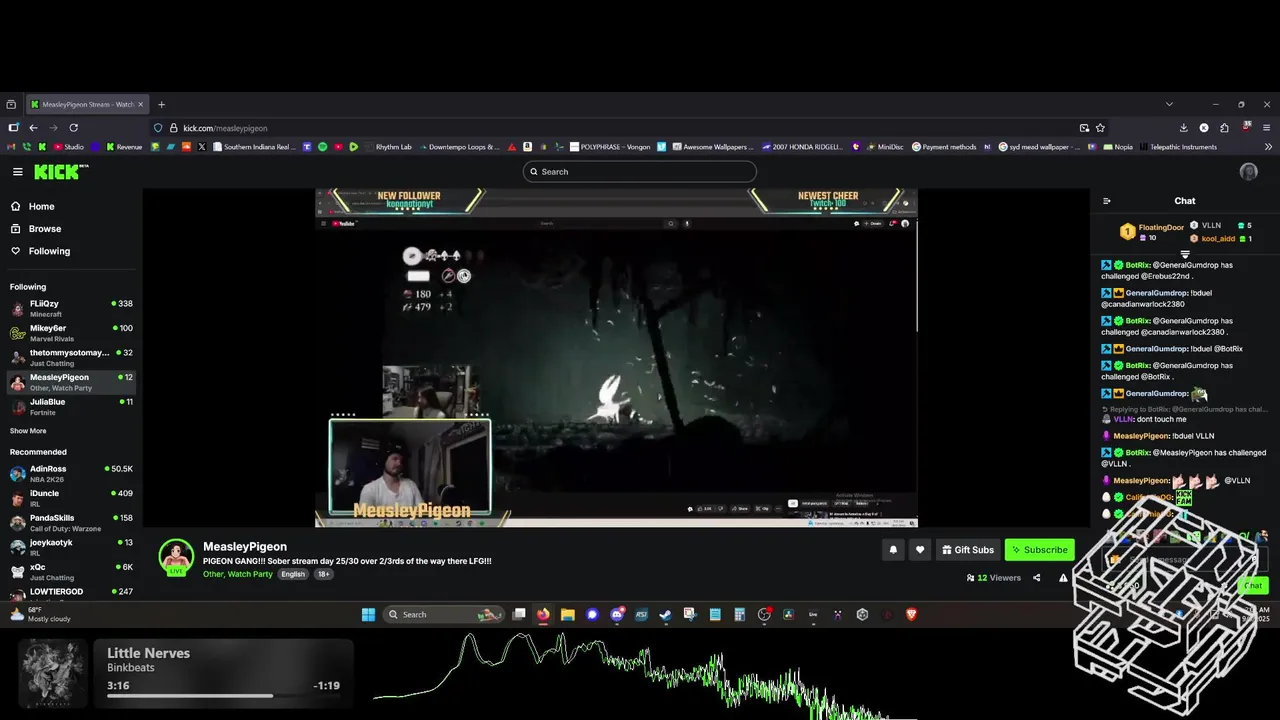Collapse the chat panel arrow icon

(1106, 201)
